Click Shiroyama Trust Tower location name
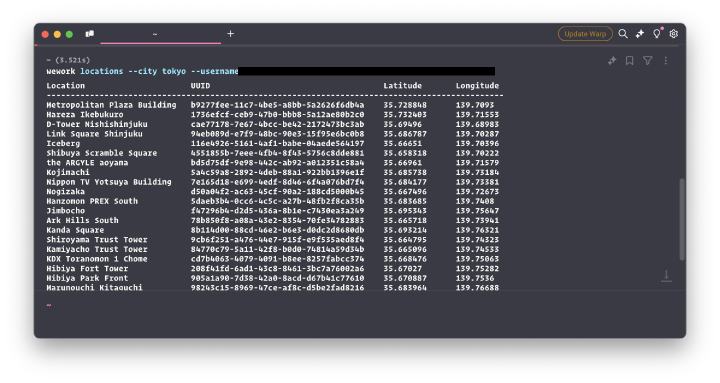 point(97,240)
